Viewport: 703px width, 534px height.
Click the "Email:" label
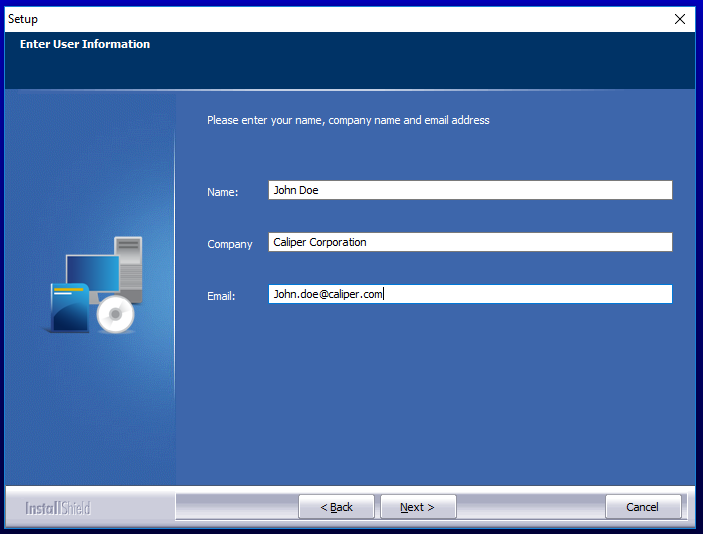tap(221, 296)
